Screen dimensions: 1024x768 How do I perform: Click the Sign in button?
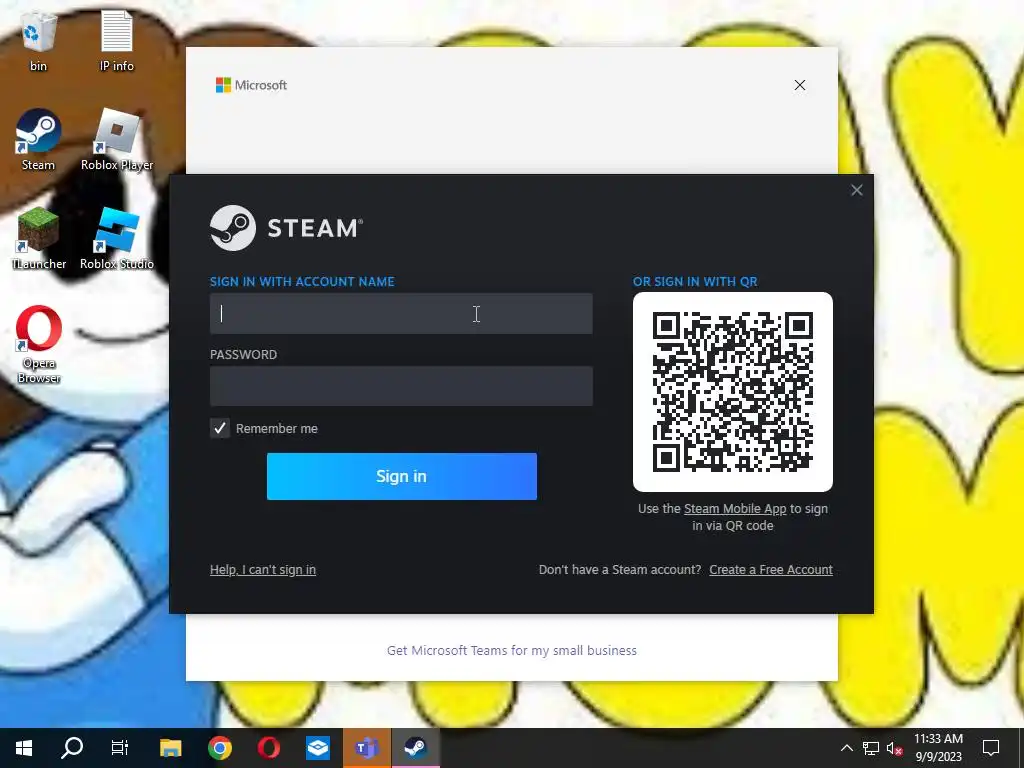[402, 476]
